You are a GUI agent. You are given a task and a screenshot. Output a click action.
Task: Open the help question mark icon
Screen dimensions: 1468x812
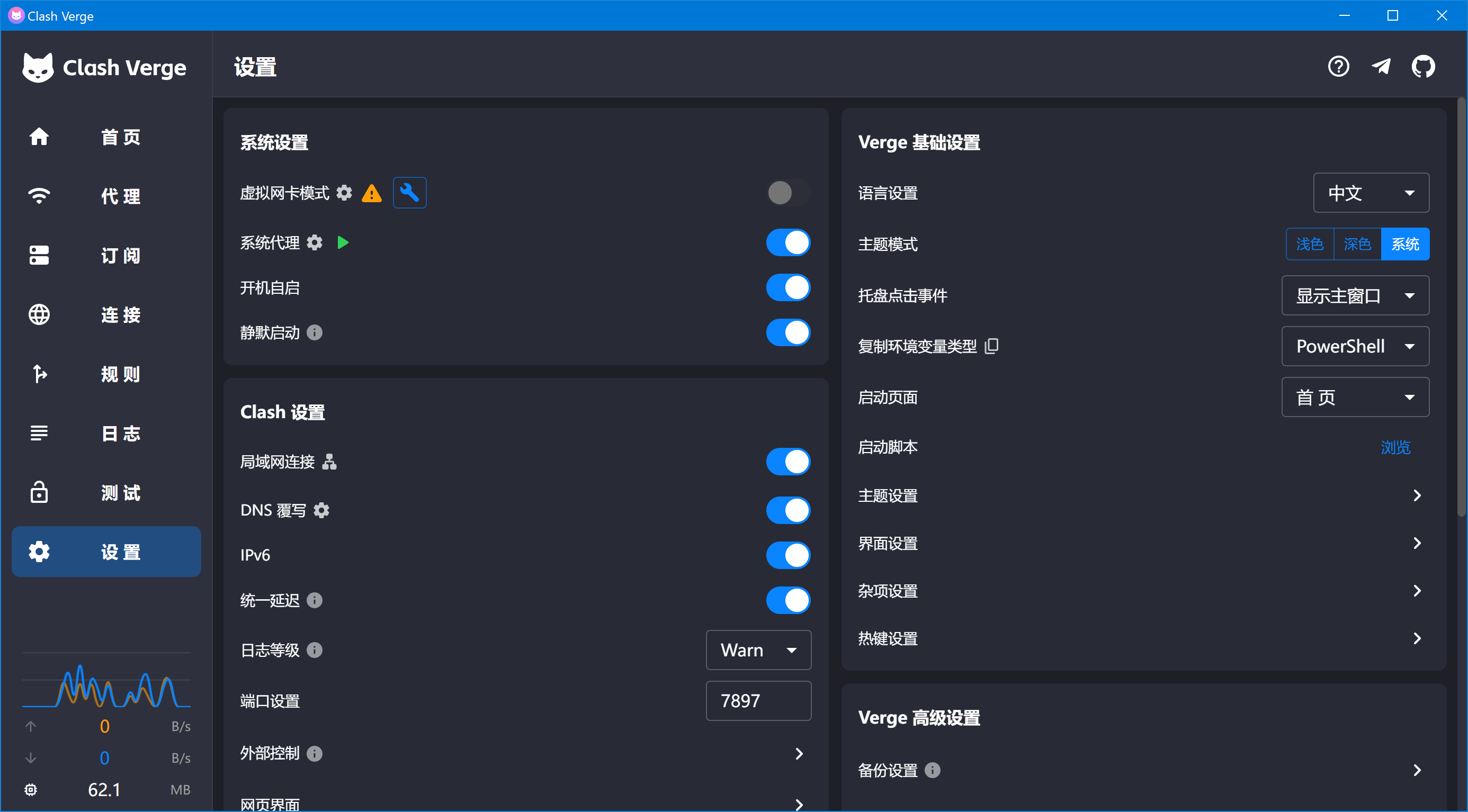[x=1338, y=67]
